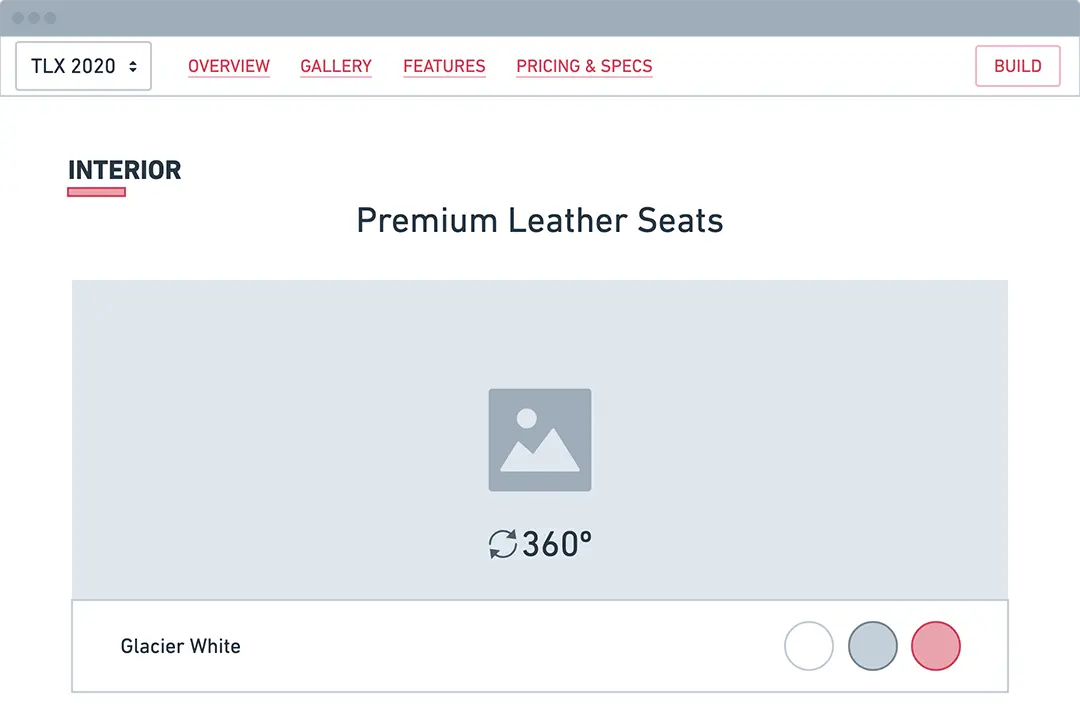Navigate to the Features tab
Image resolution: width=1080 pixels, height=720 pixels.
tap(444, 66)
